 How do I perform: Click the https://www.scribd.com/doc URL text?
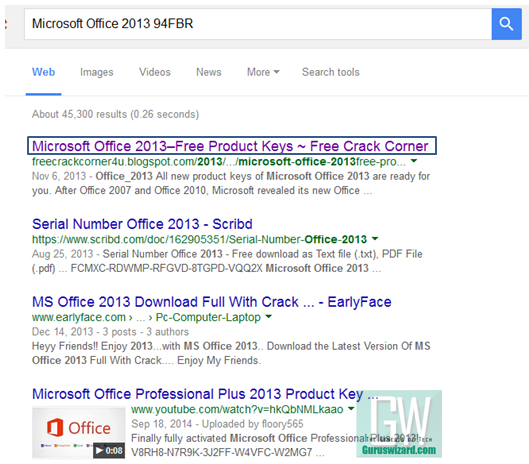[x=199, y=239]
